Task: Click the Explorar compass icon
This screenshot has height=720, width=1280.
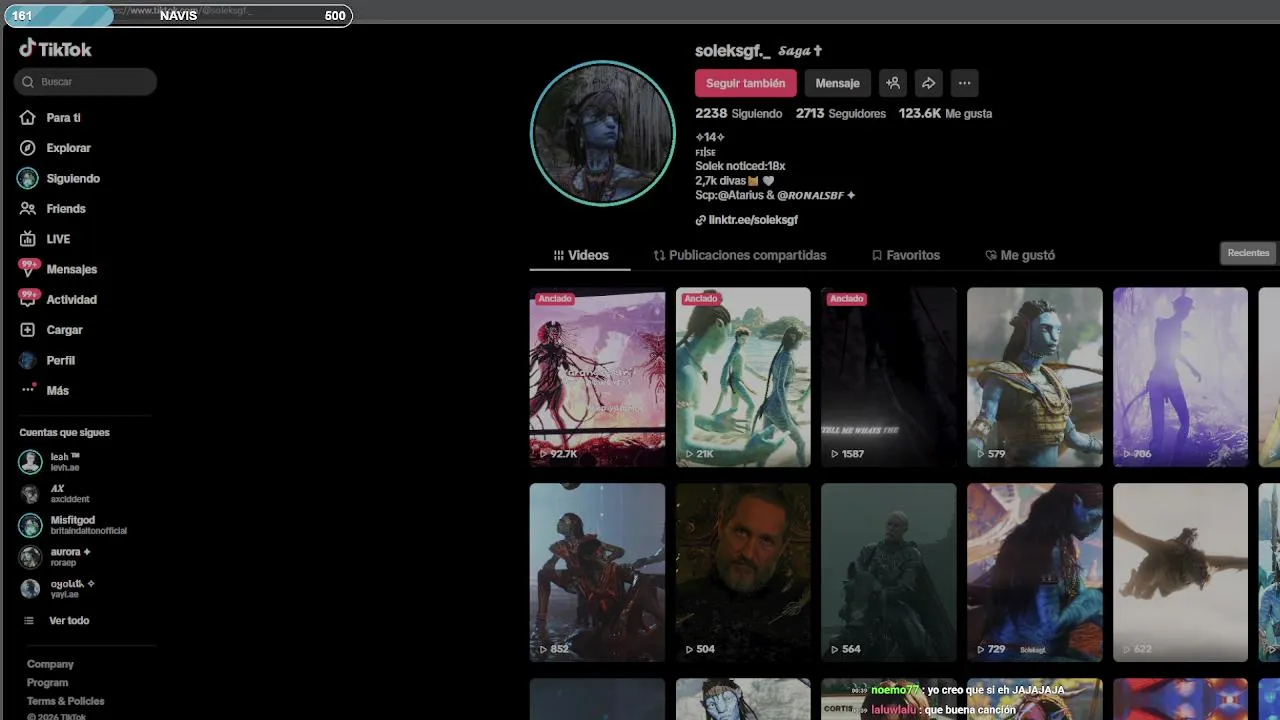Action: click(x=28, y=148)
